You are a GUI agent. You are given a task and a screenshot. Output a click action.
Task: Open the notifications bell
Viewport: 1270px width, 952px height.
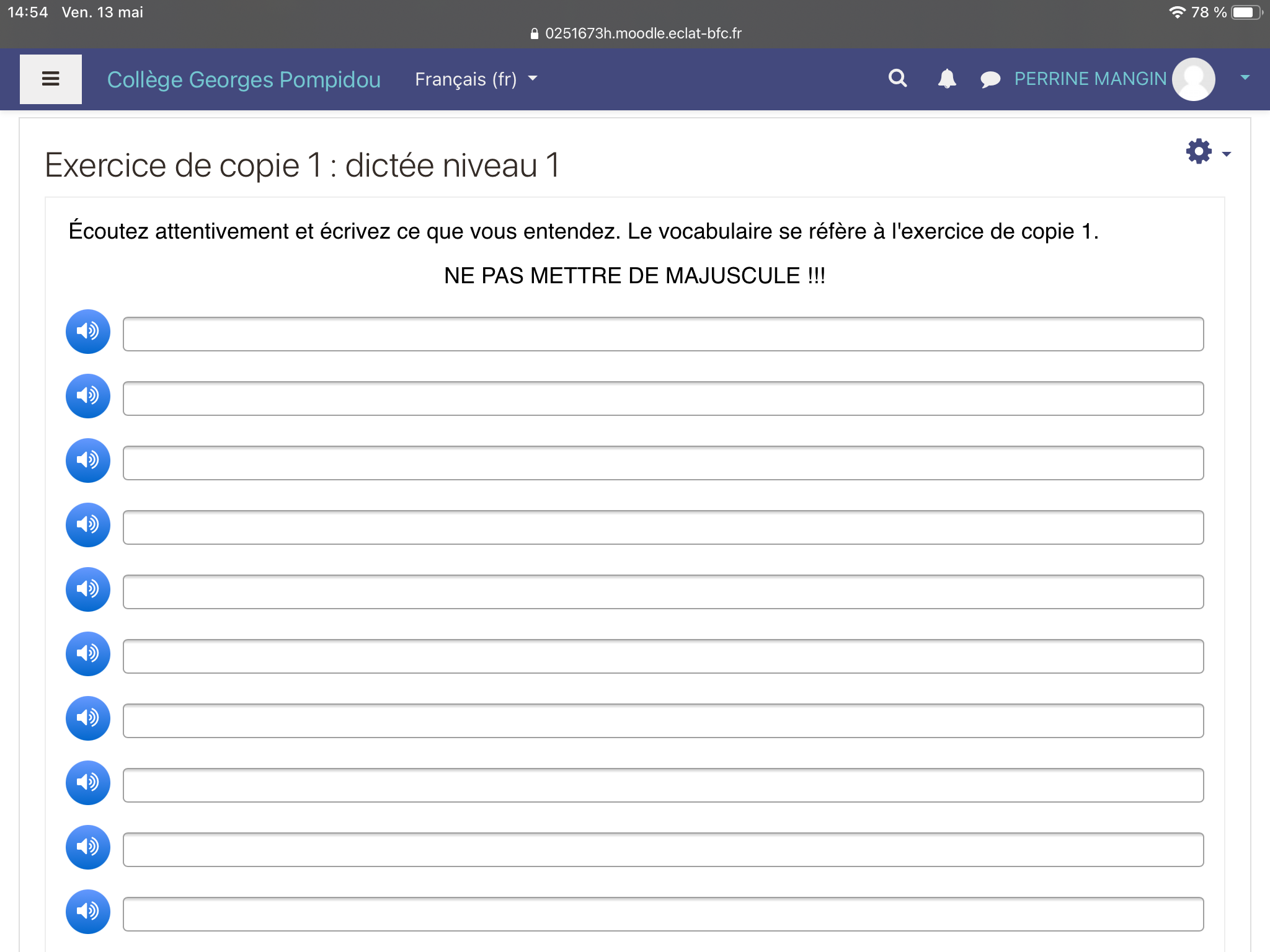click(947, 79)
